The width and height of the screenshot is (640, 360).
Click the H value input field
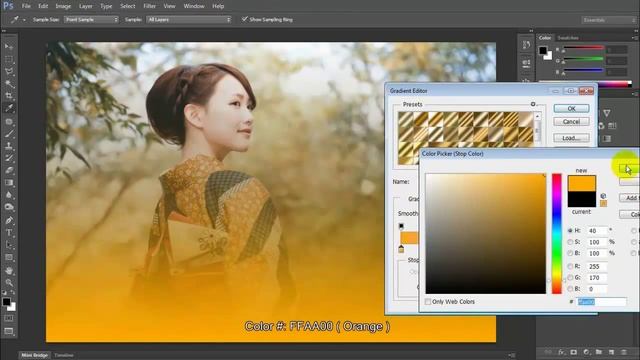(x=597, y=231)
